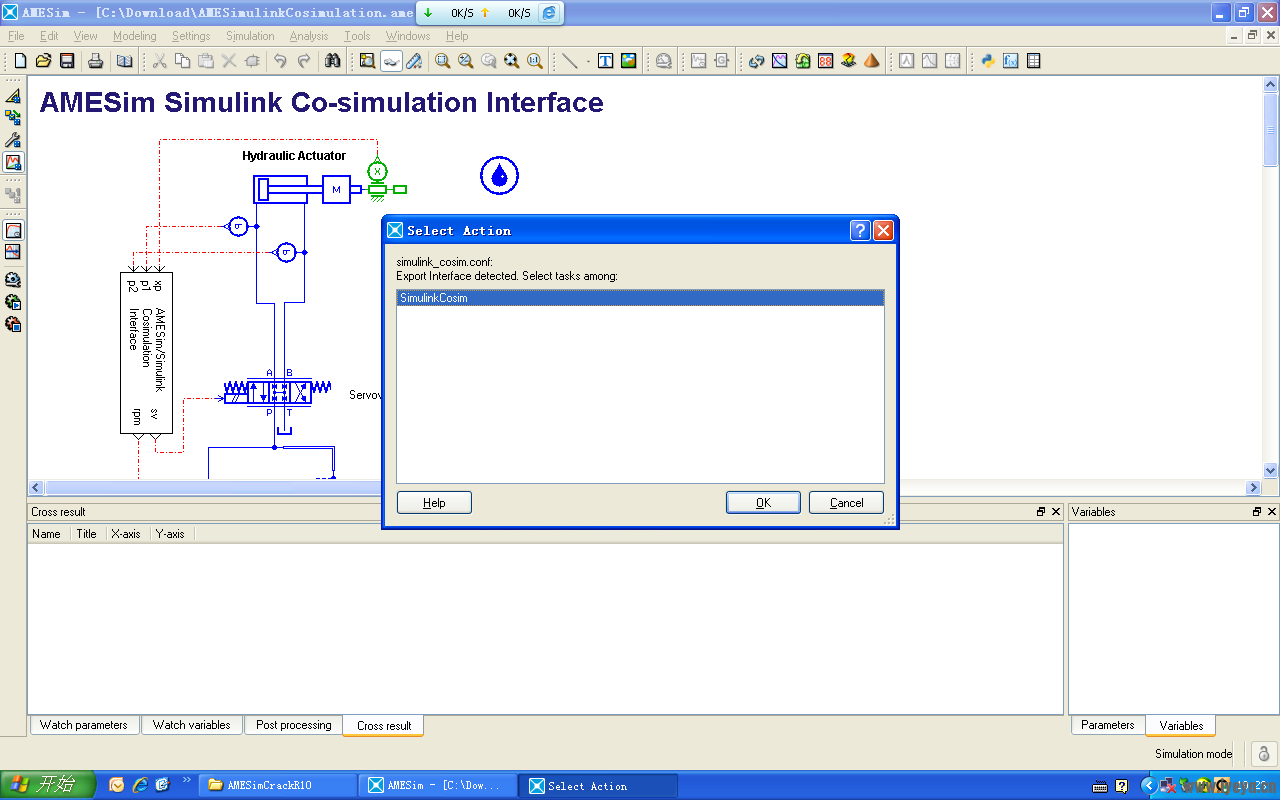Undo with the curved left arrow
Image resolution: width=1280 pixels, height=800 pixels.
281,61
